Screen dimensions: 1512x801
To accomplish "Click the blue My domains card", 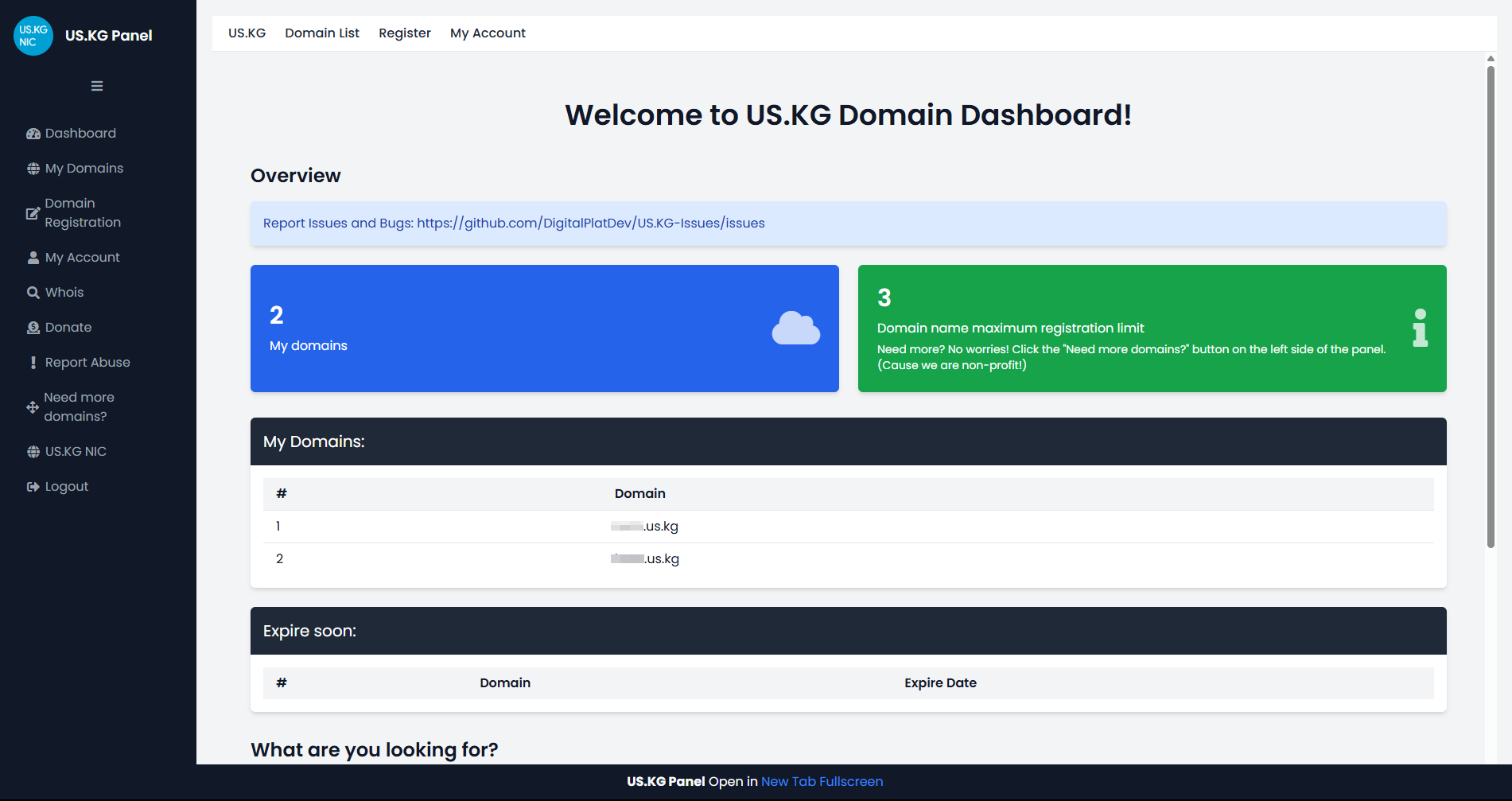I will pos(544,329).
